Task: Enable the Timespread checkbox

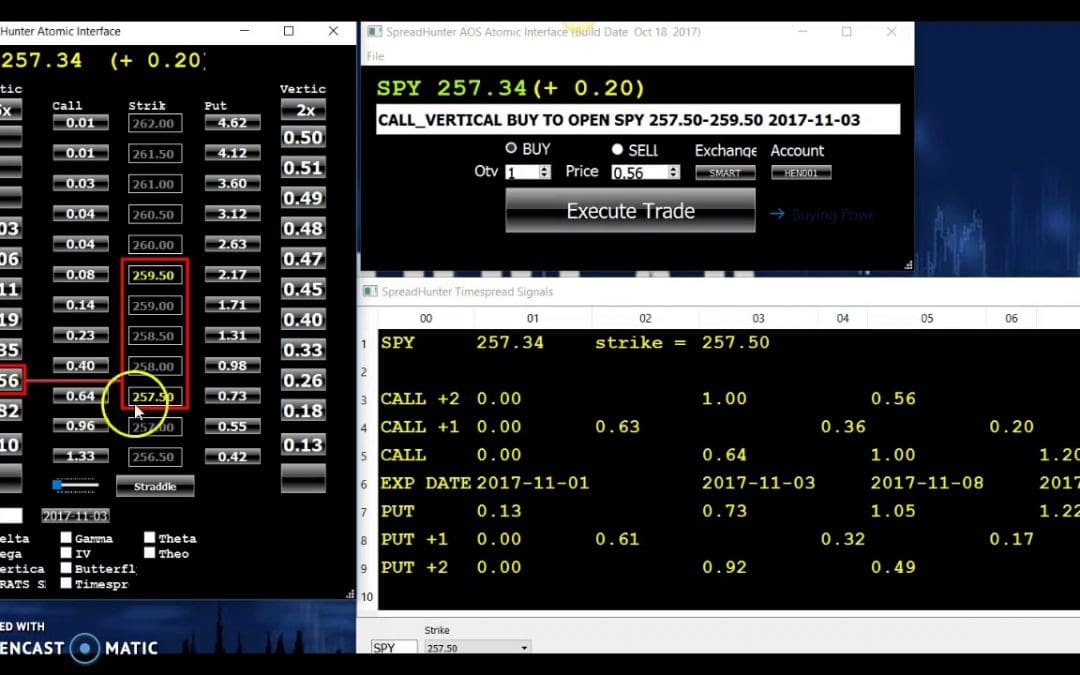Action: point(66,583)
